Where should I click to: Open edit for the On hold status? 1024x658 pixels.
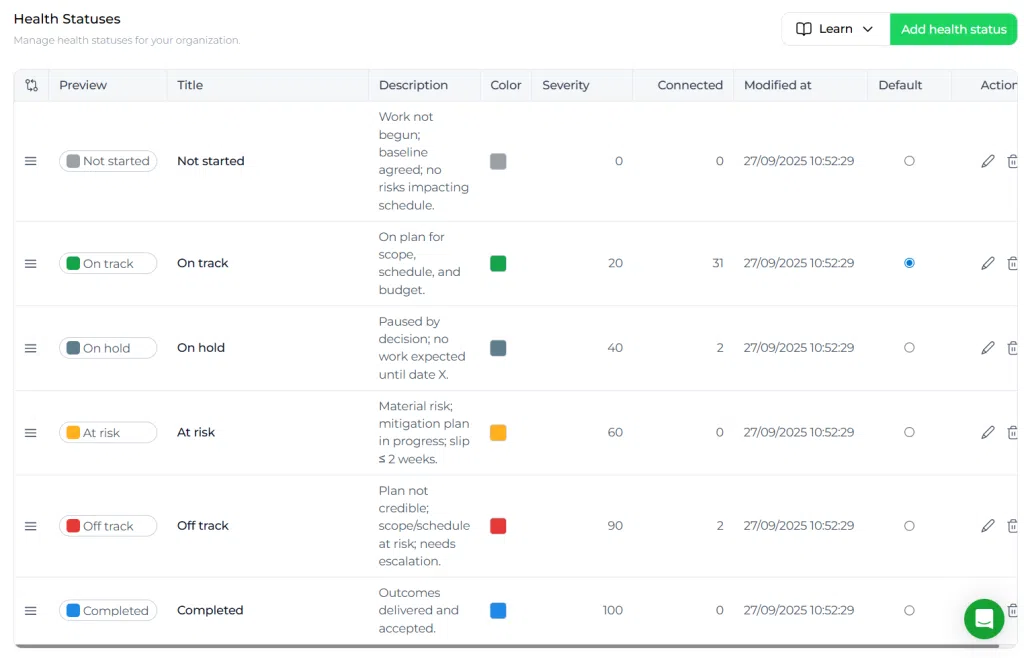[987, 348]
